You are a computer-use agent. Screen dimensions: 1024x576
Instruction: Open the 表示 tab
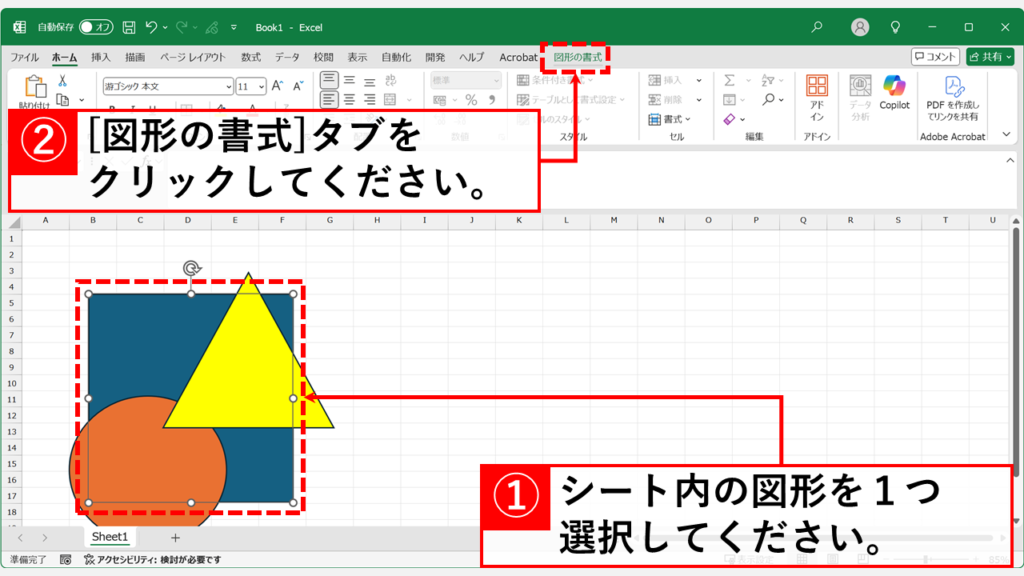357,57
